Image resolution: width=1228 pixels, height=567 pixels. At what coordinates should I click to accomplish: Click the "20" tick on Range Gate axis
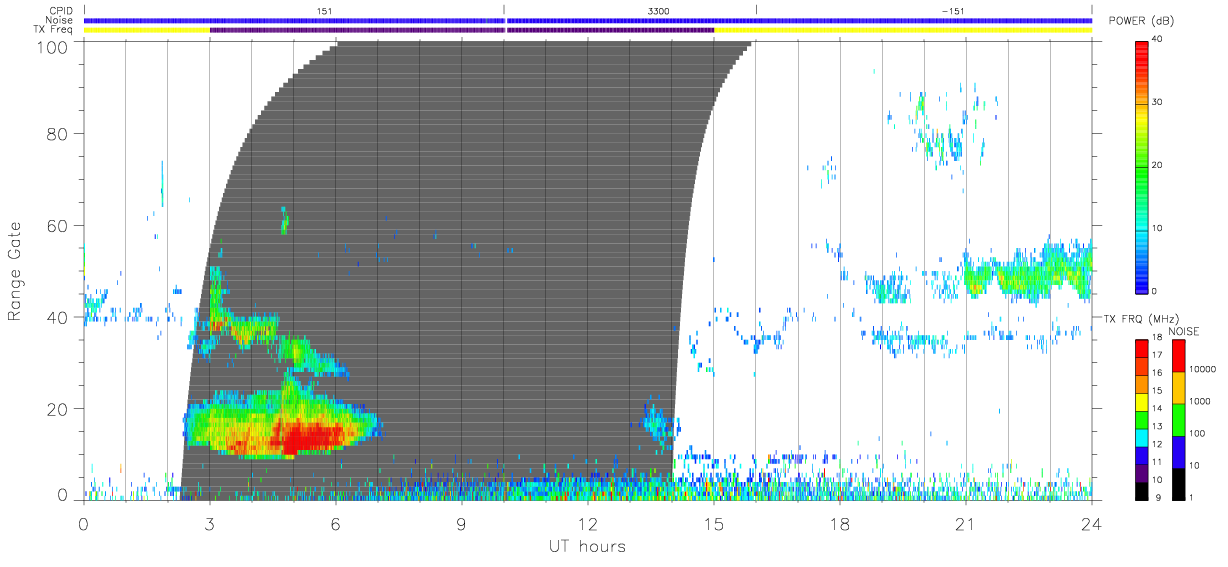(x=58, y=410)
